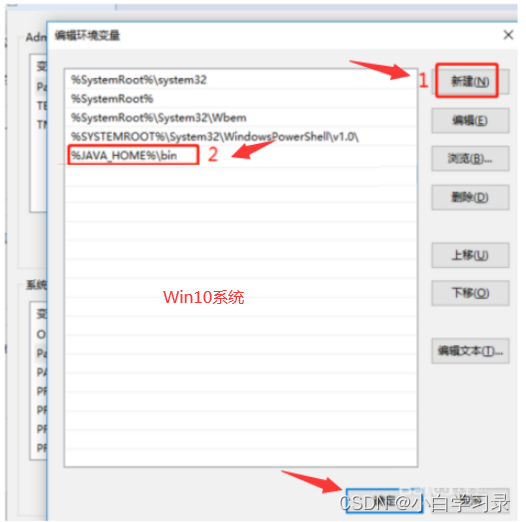The image size is (526, 522).
Task: Select the %SystemRoot%\system32 entry
Action: pos(241,80)
